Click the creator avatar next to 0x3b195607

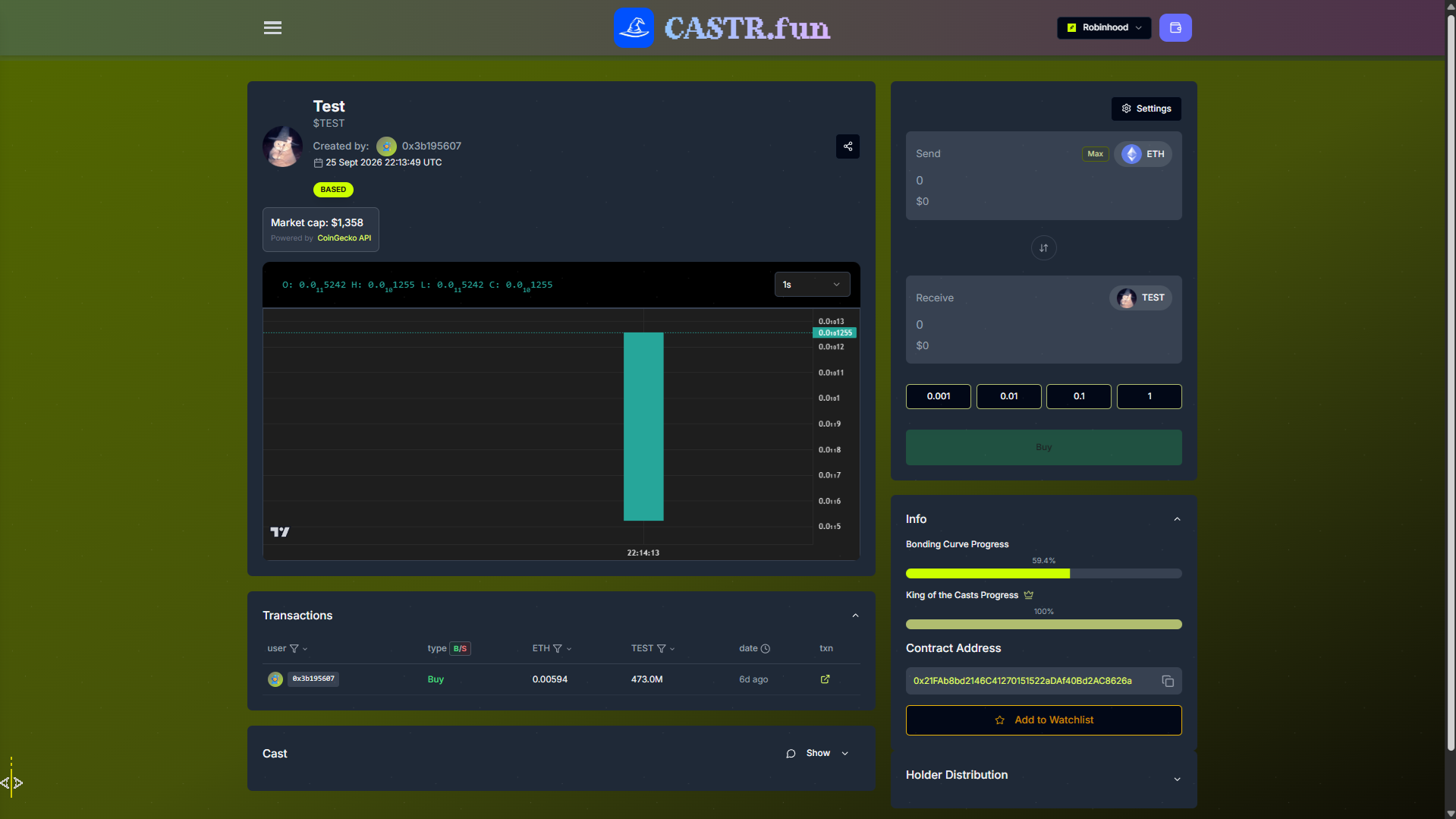[x=386, y=146]
